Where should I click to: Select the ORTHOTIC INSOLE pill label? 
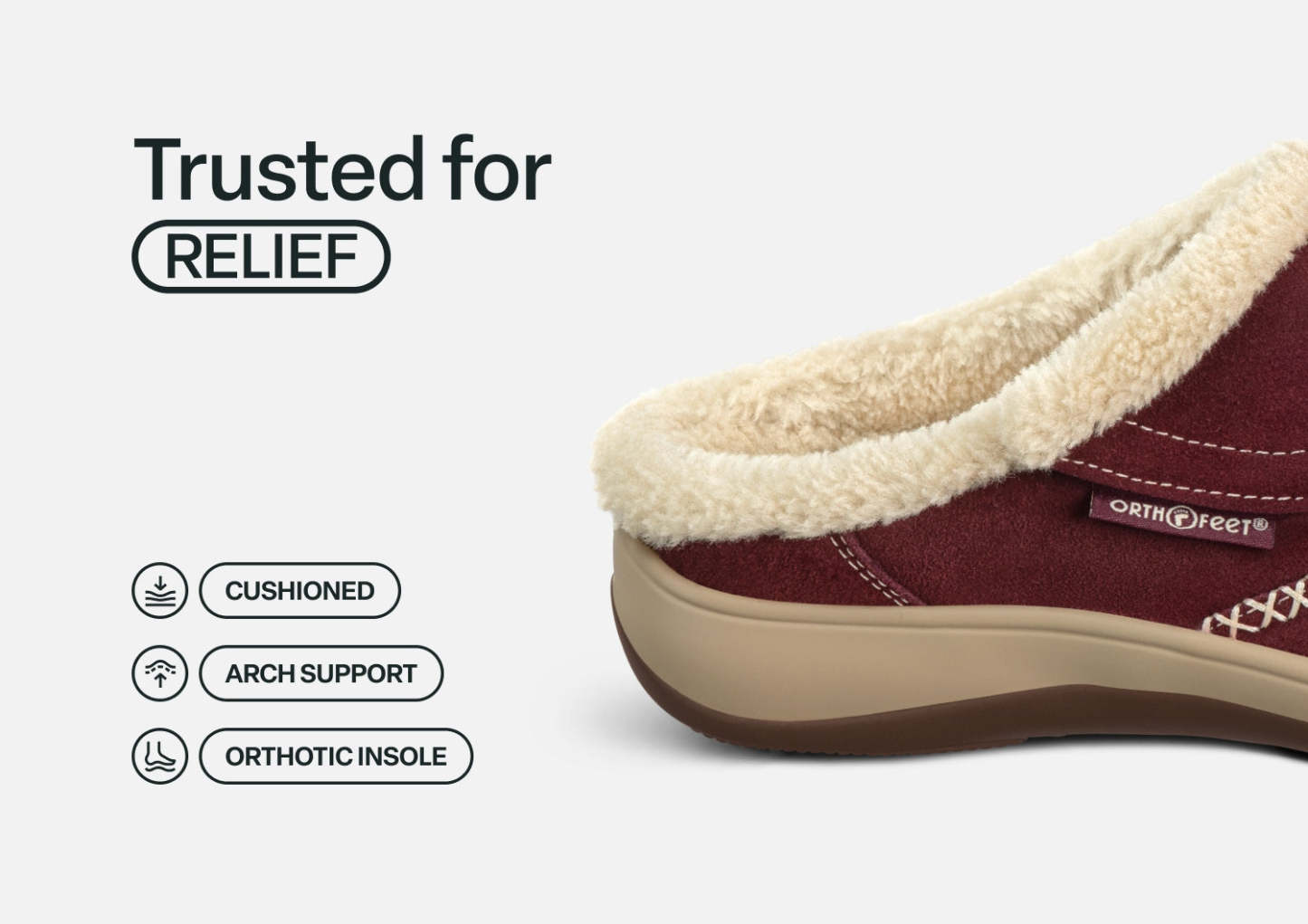pos(336,756)
